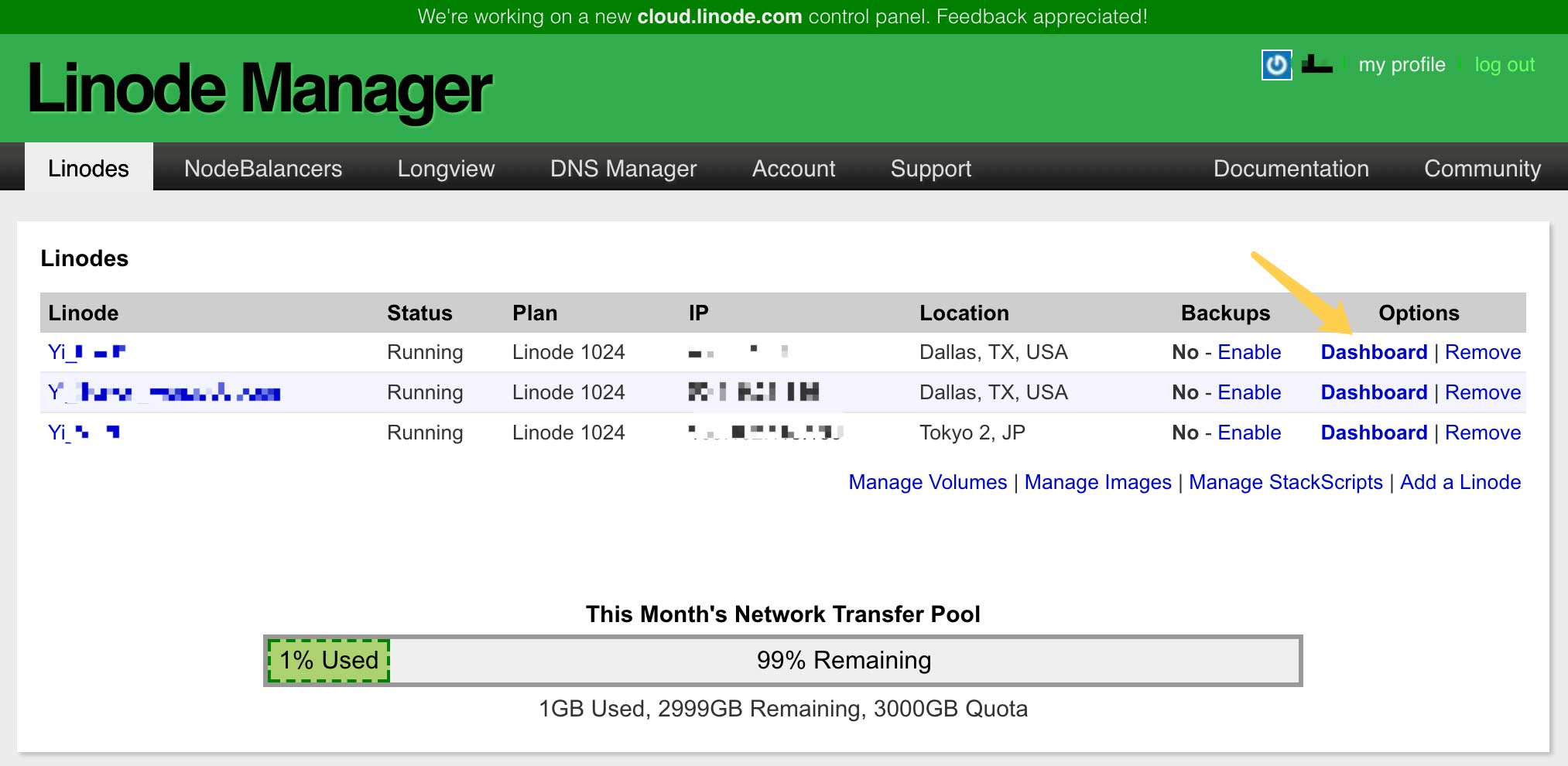The image size is (1568, 766).
Task: Click Linode 1024 plan in Tokyo row
Action: (568, 433)
